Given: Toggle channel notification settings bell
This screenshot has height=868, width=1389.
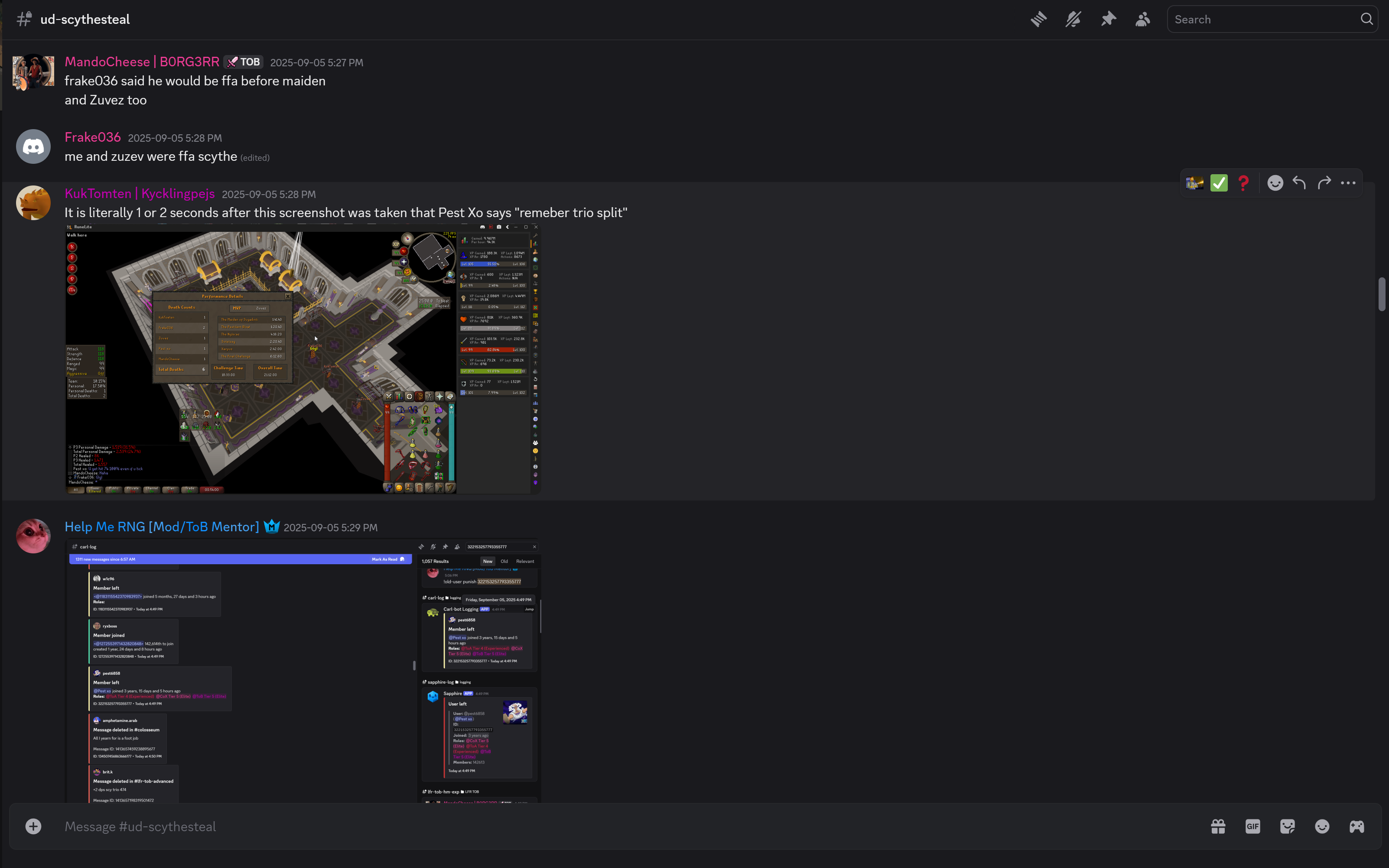Looking at the screenshot, I should click(1073, 20).
